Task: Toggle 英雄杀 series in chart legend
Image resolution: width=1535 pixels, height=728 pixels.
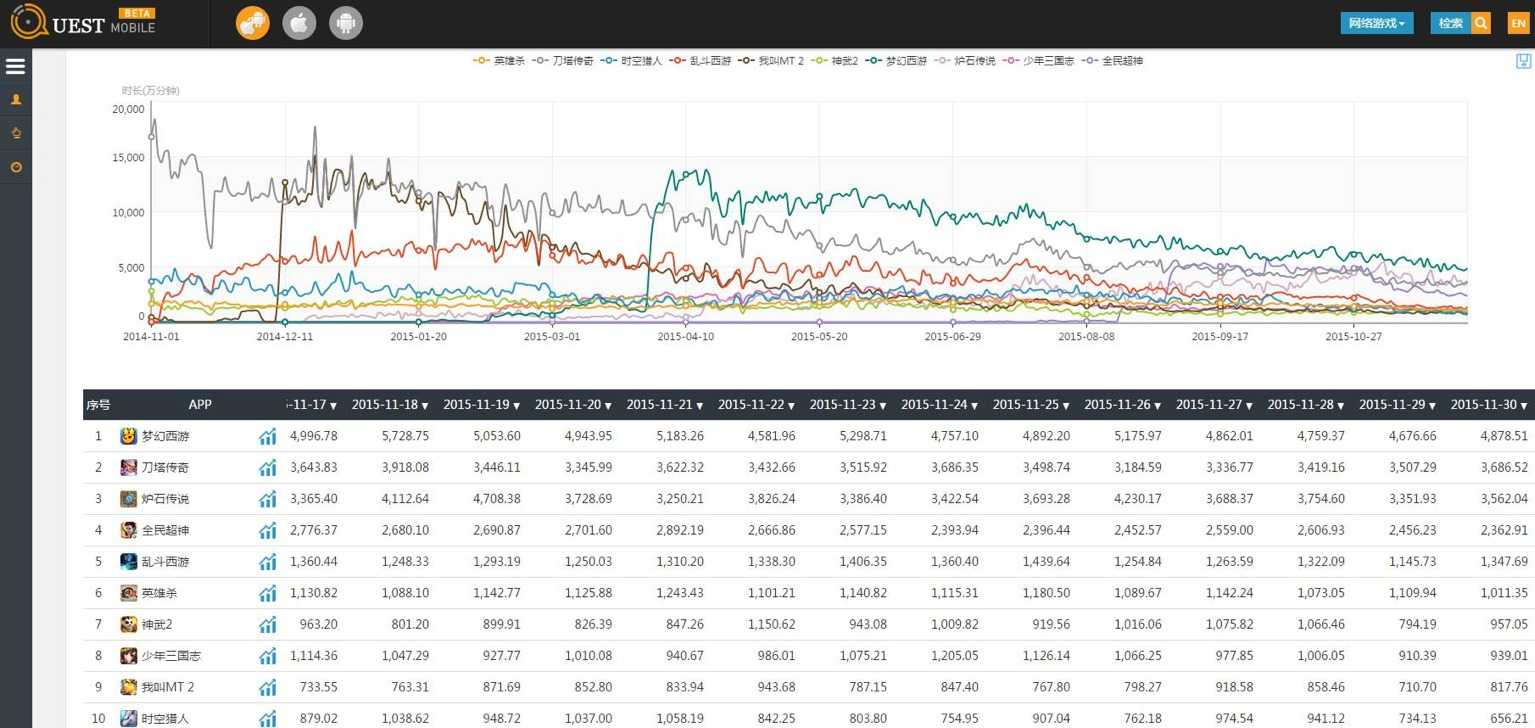Action: 499,61
